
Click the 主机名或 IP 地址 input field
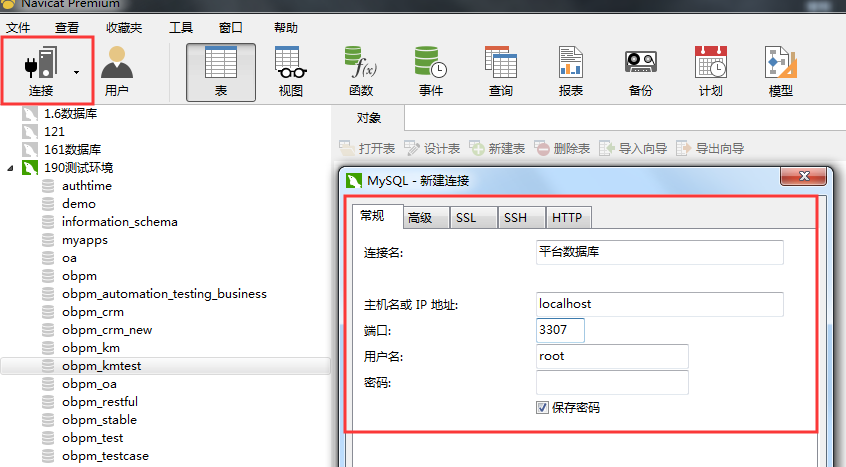(x=659, y=304)
